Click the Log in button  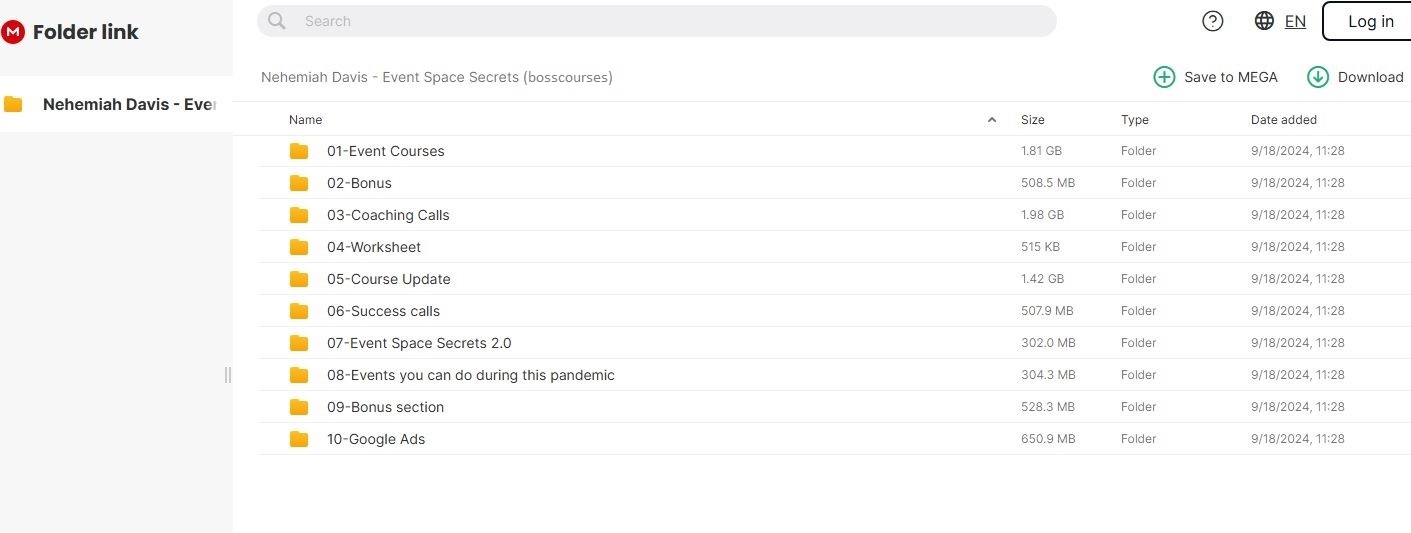coord(1370,21)
